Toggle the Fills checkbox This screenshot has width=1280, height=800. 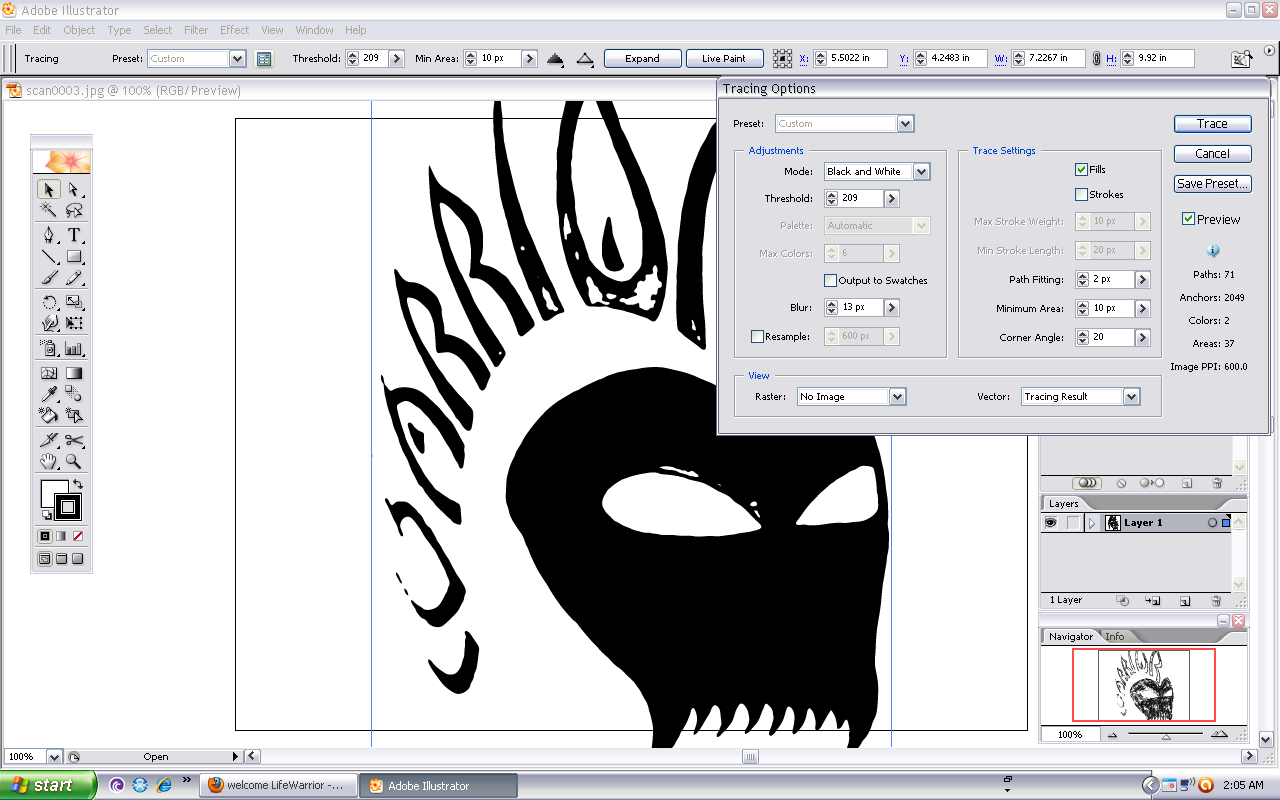1081,170
